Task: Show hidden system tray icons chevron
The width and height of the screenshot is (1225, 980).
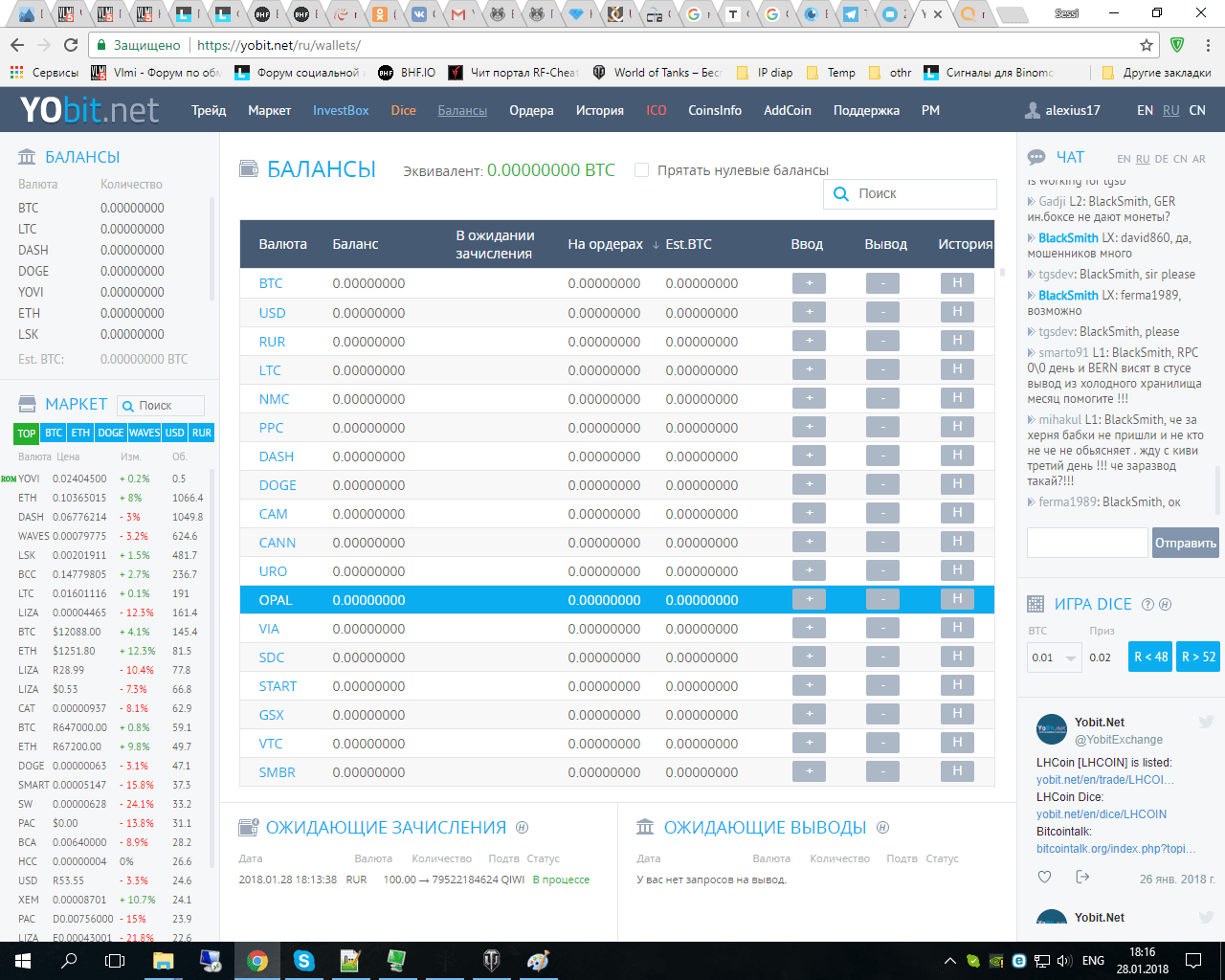Action: click(x=949, y=961)
